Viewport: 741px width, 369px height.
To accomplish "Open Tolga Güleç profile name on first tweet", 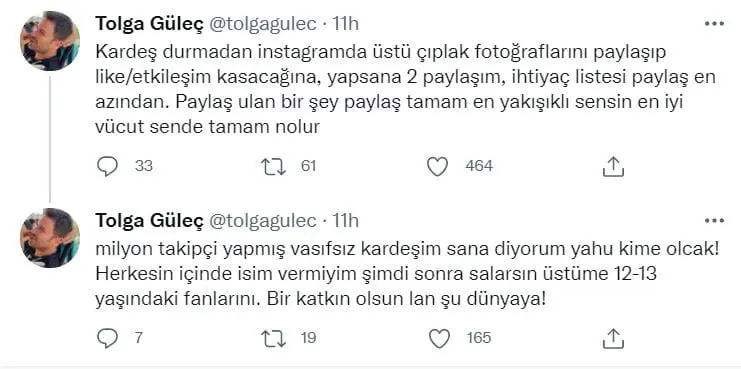I will (x=149, y=24).
